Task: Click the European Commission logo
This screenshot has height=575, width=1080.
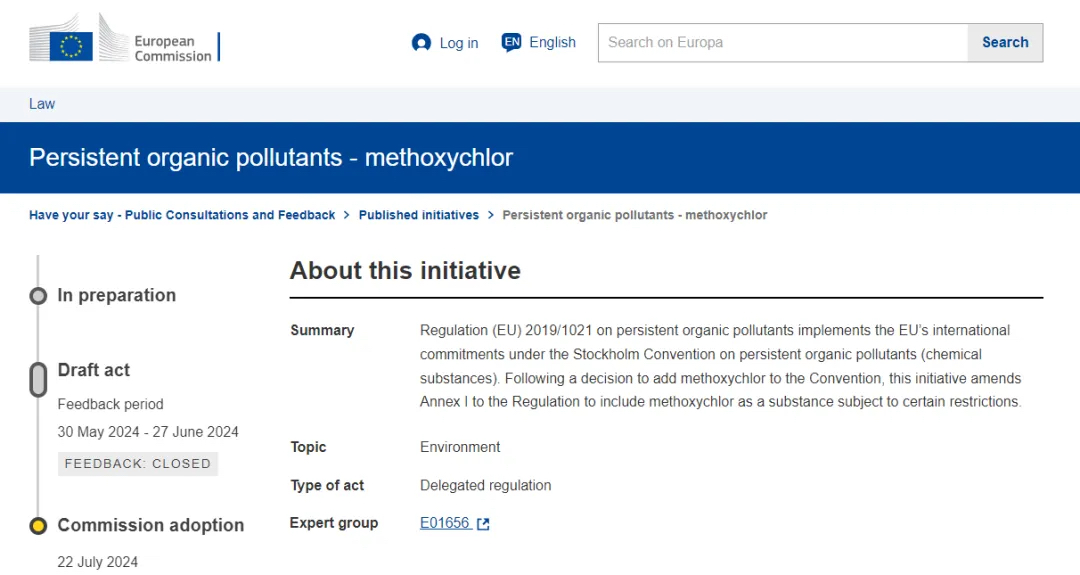Action: click(x=125, y=42)
